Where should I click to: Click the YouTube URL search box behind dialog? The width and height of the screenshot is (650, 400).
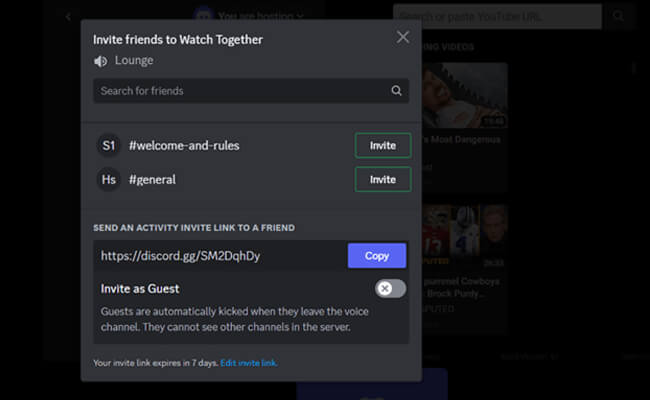(497, 17)
